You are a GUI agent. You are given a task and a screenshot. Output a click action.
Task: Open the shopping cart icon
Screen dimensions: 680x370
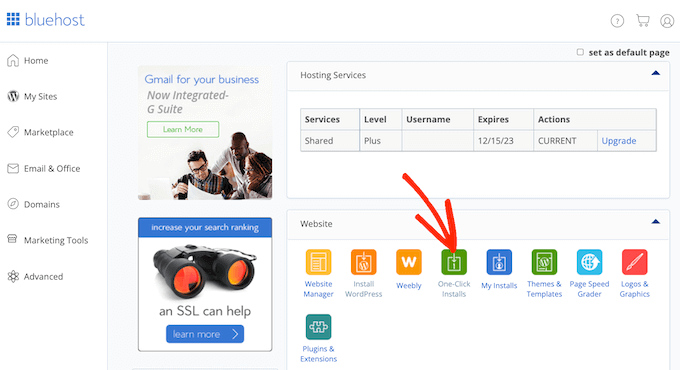coord(642,20)
